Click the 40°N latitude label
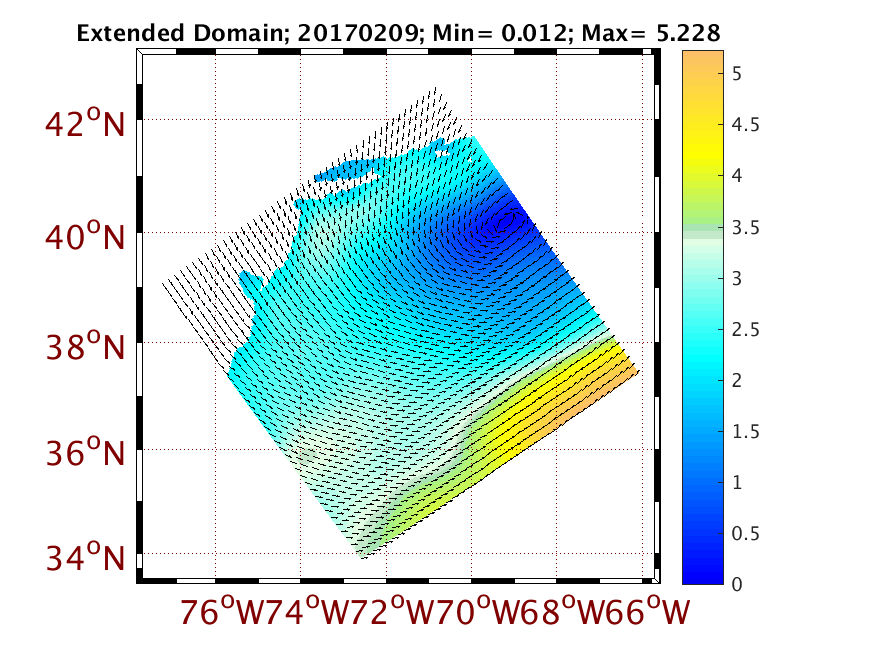874x655 pixels. [x=85, y=236]
